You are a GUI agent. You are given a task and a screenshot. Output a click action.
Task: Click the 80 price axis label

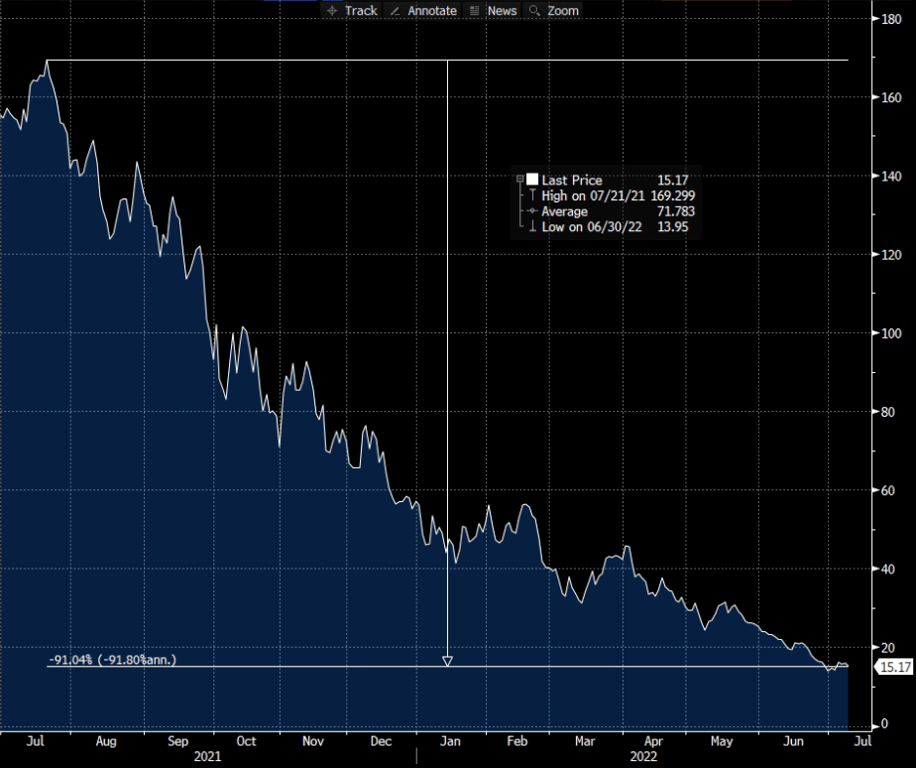click(888, 412)
